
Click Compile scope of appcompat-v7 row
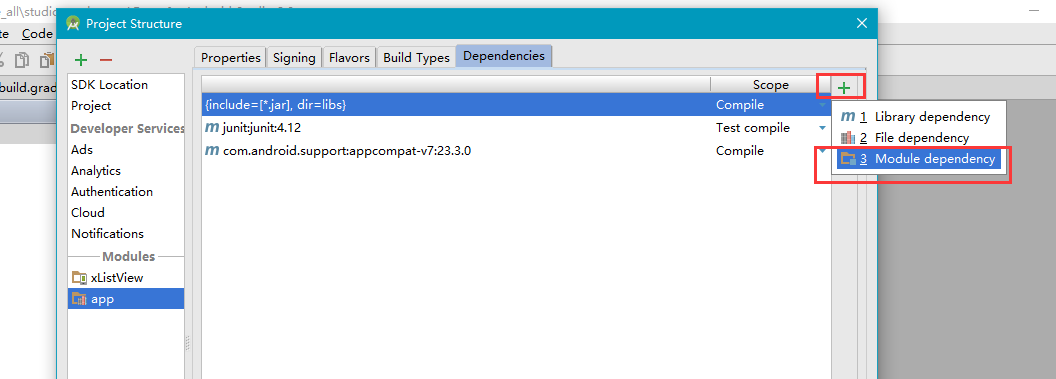point(739,151)
